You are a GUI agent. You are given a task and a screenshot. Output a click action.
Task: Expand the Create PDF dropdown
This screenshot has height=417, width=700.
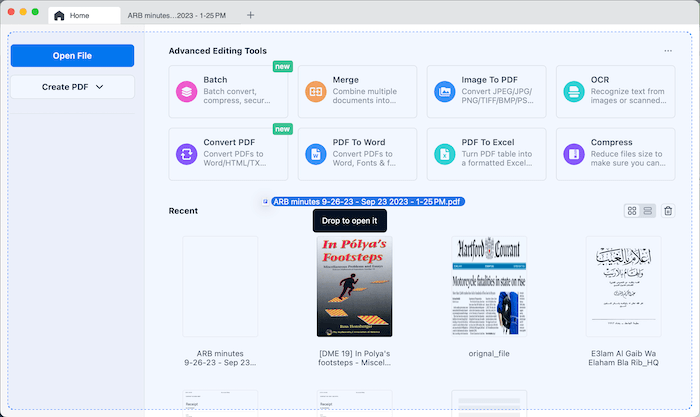(x=72, y=87)
